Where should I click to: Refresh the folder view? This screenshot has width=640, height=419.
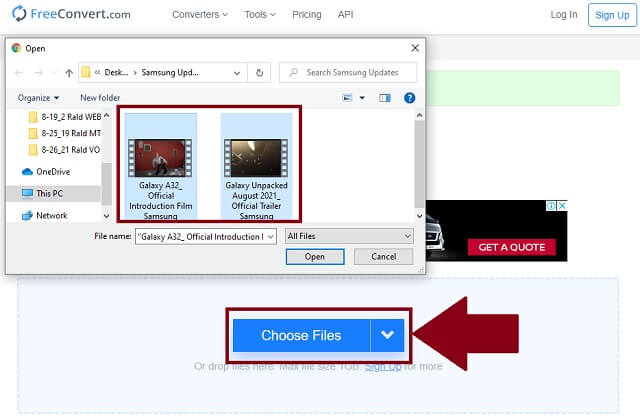point(259,73)
